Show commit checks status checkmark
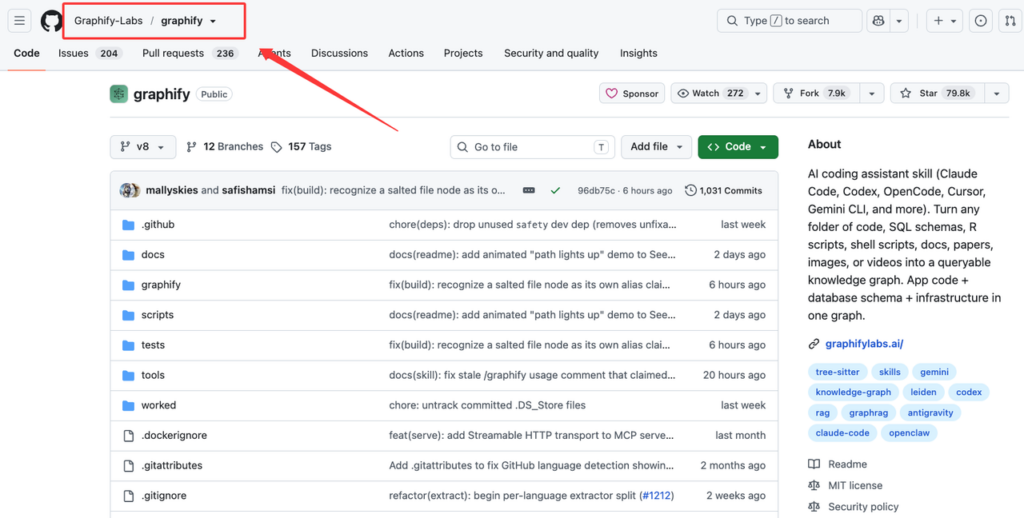This screenshot has width=1024, height=518. (555, 191)
